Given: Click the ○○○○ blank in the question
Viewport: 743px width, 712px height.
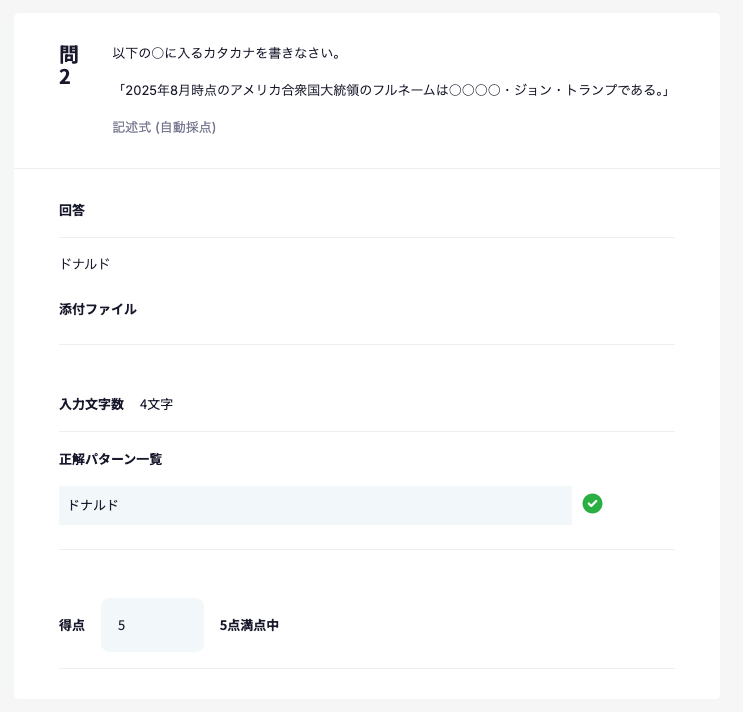Looking at the screenshot, I should 474,90.
